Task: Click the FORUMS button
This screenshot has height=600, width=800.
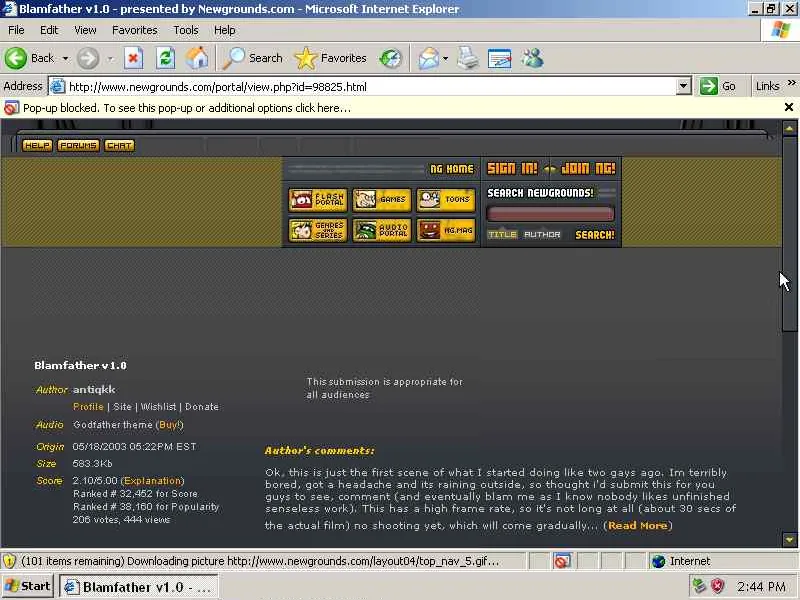Action: pos(78,145)
